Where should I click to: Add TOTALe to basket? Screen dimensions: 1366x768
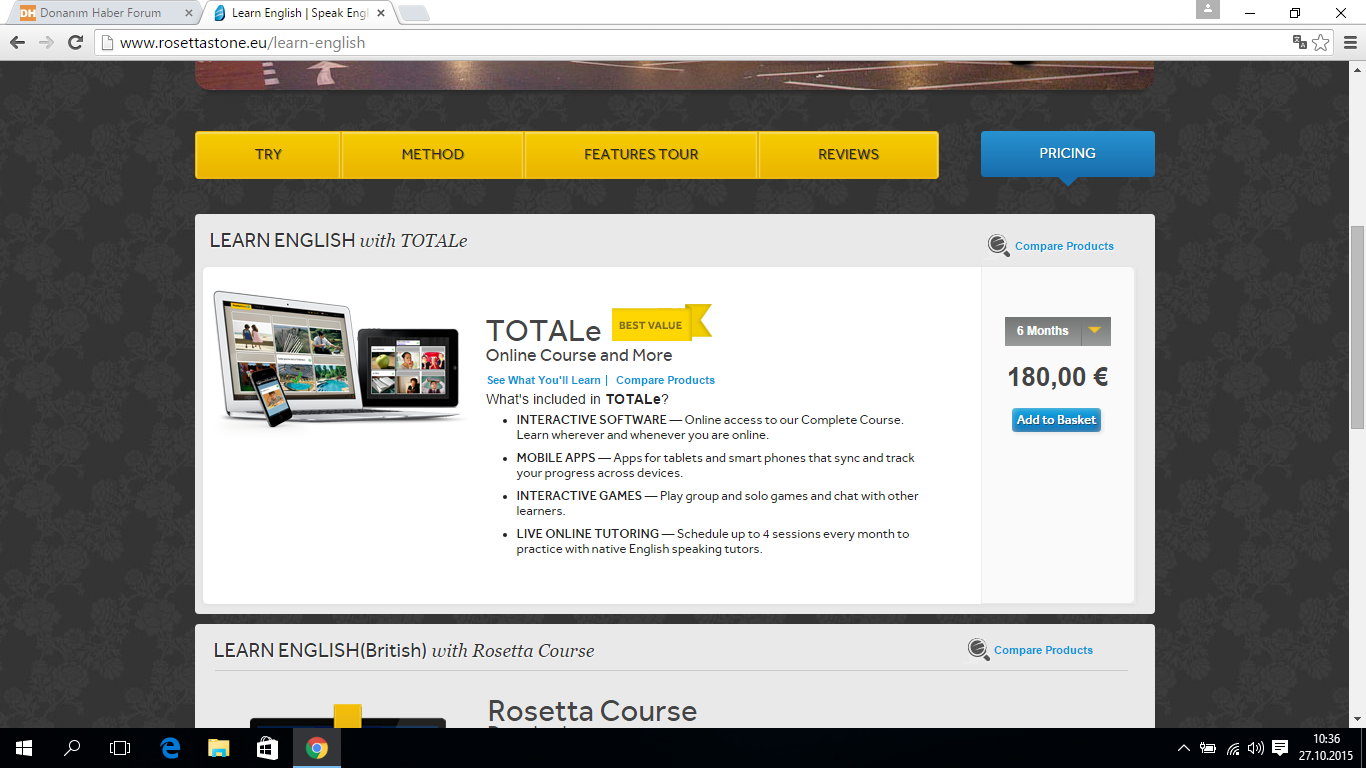point(1056,420)
